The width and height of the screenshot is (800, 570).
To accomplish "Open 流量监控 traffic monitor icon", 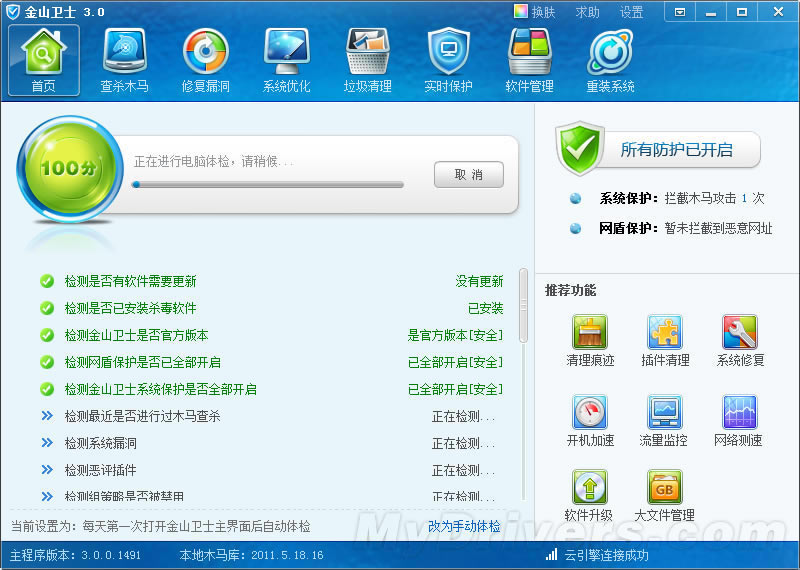I will (x=664, y=412).
